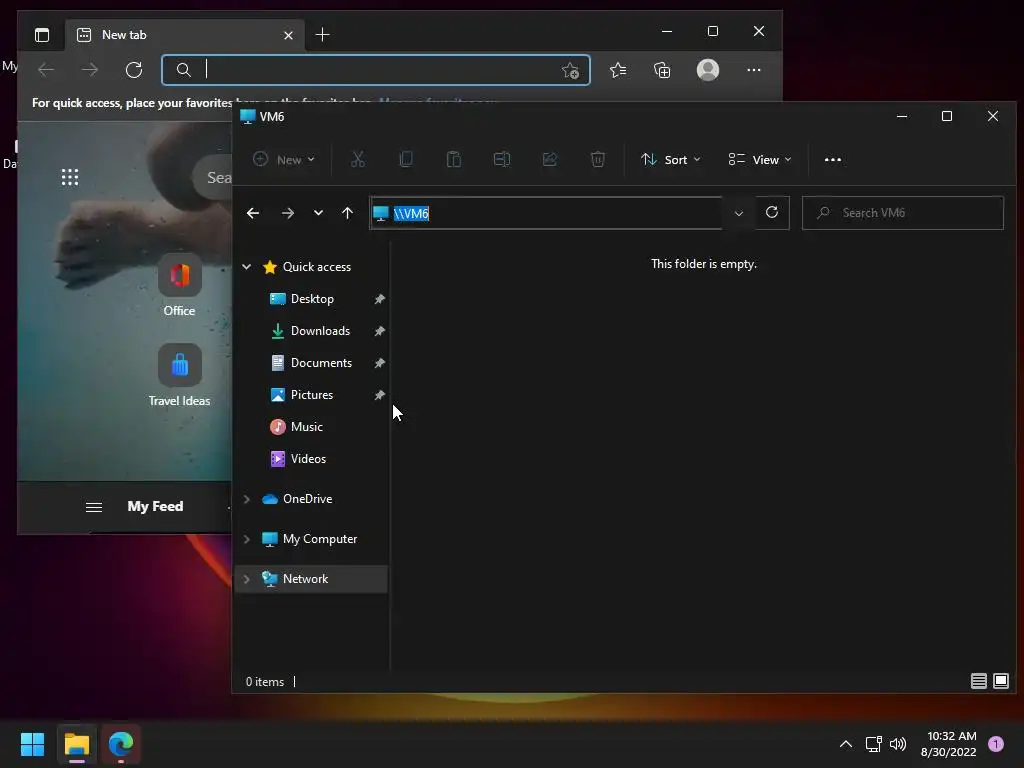Viewport: 1024px width, 768px height.
Task: Add this page to favorites in Edge address bar
Action: 570,71
